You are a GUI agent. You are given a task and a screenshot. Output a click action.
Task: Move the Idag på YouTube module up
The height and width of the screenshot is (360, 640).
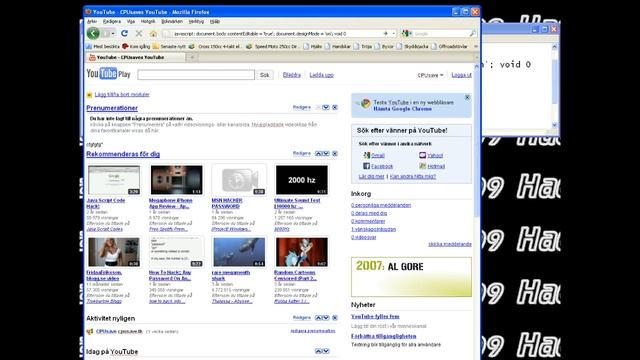[x=318, y=351]
